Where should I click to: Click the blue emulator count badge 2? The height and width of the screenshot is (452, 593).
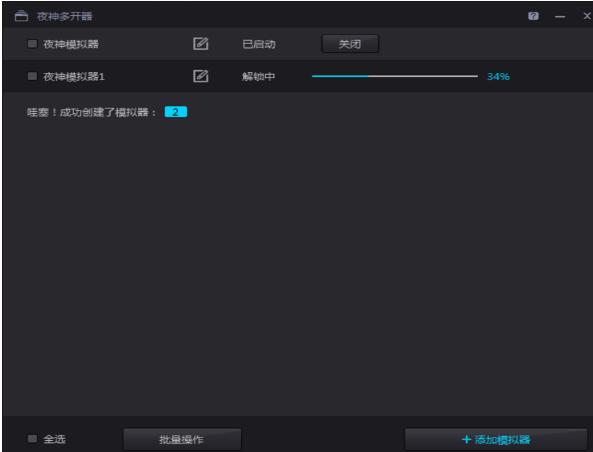[x=176, y=112]
